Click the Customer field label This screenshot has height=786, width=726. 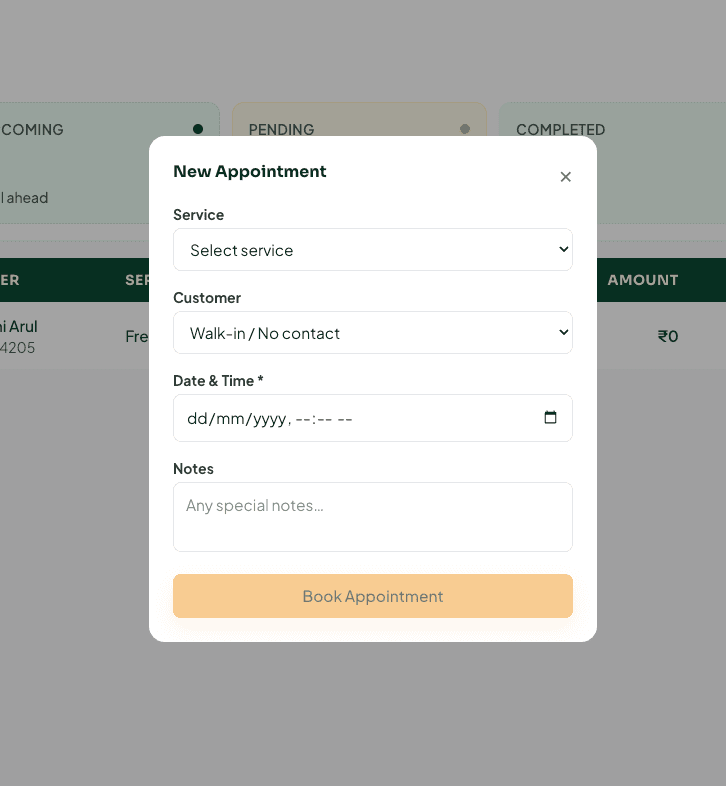click(207, 298)
